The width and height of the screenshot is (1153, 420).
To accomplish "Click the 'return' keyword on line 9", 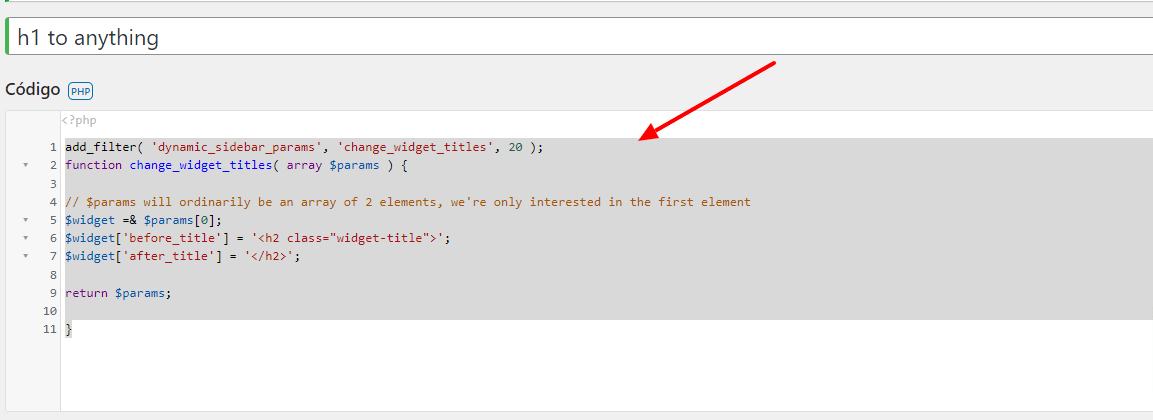I will coord(86,293).
